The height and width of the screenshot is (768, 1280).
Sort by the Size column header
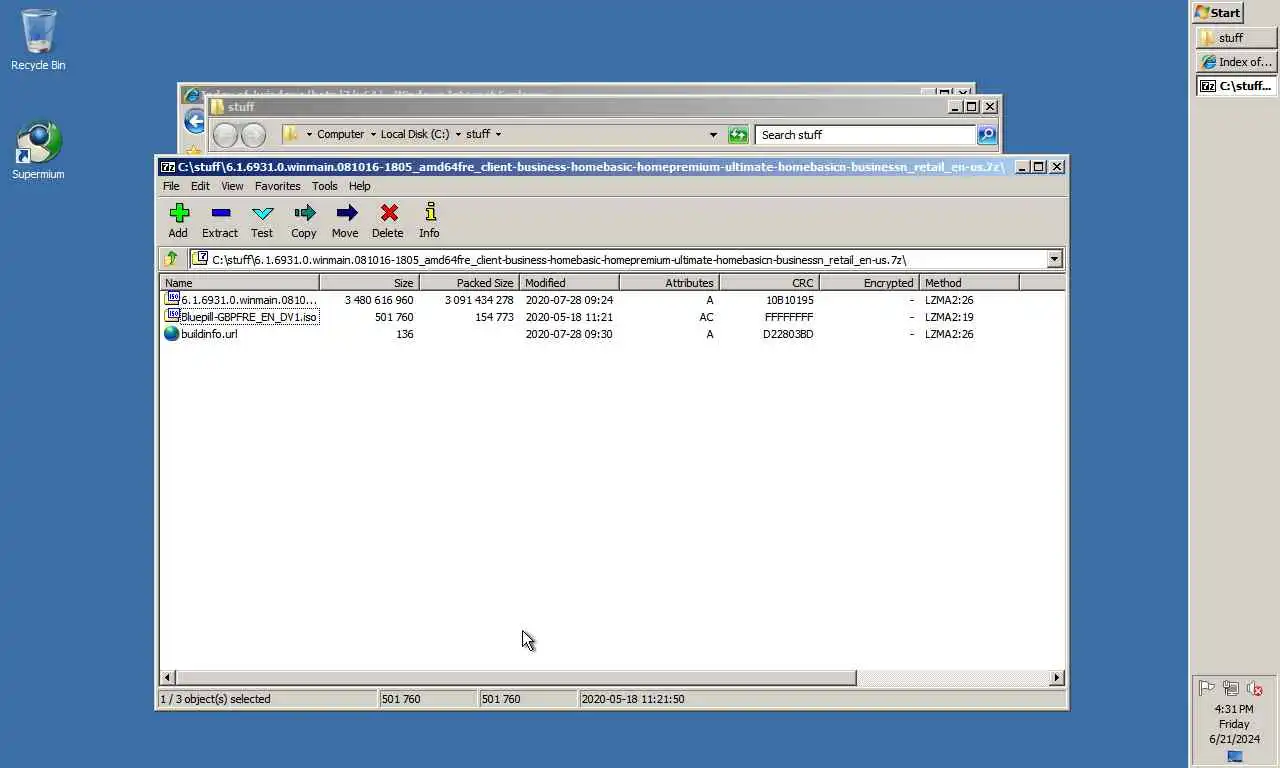pos(369,283)
